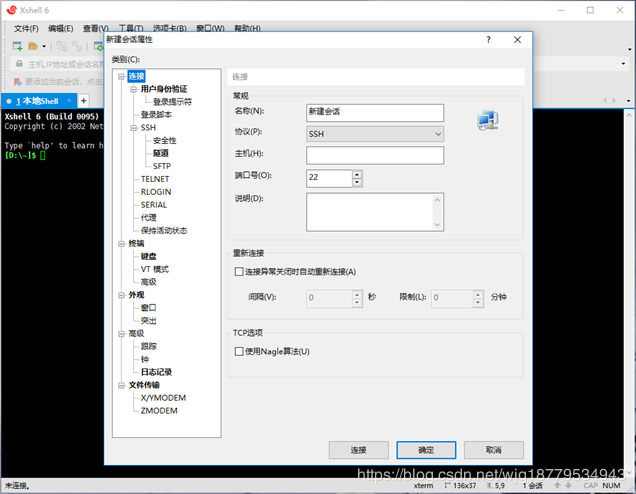Collapse the 文件传输 tree node
This screenshot has height=494, width=636.
click(121, 385)
